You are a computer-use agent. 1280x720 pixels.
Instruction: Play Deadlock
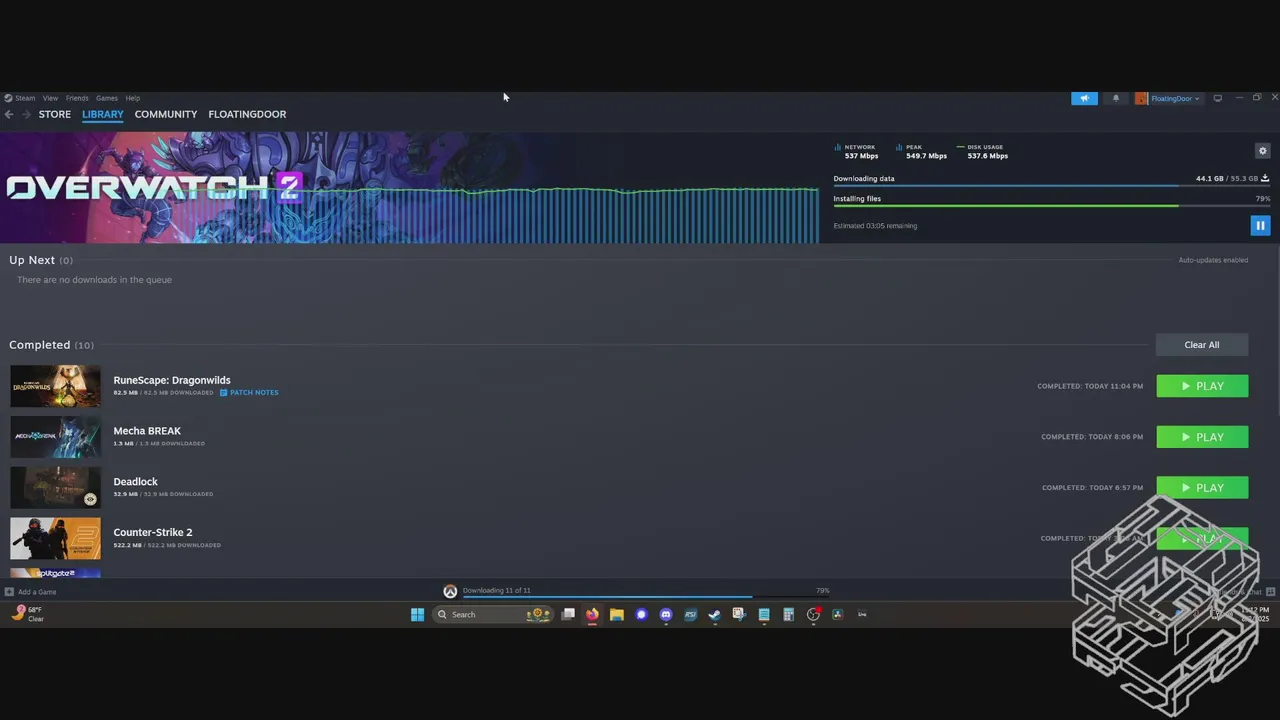click(x=1202, y=488)
